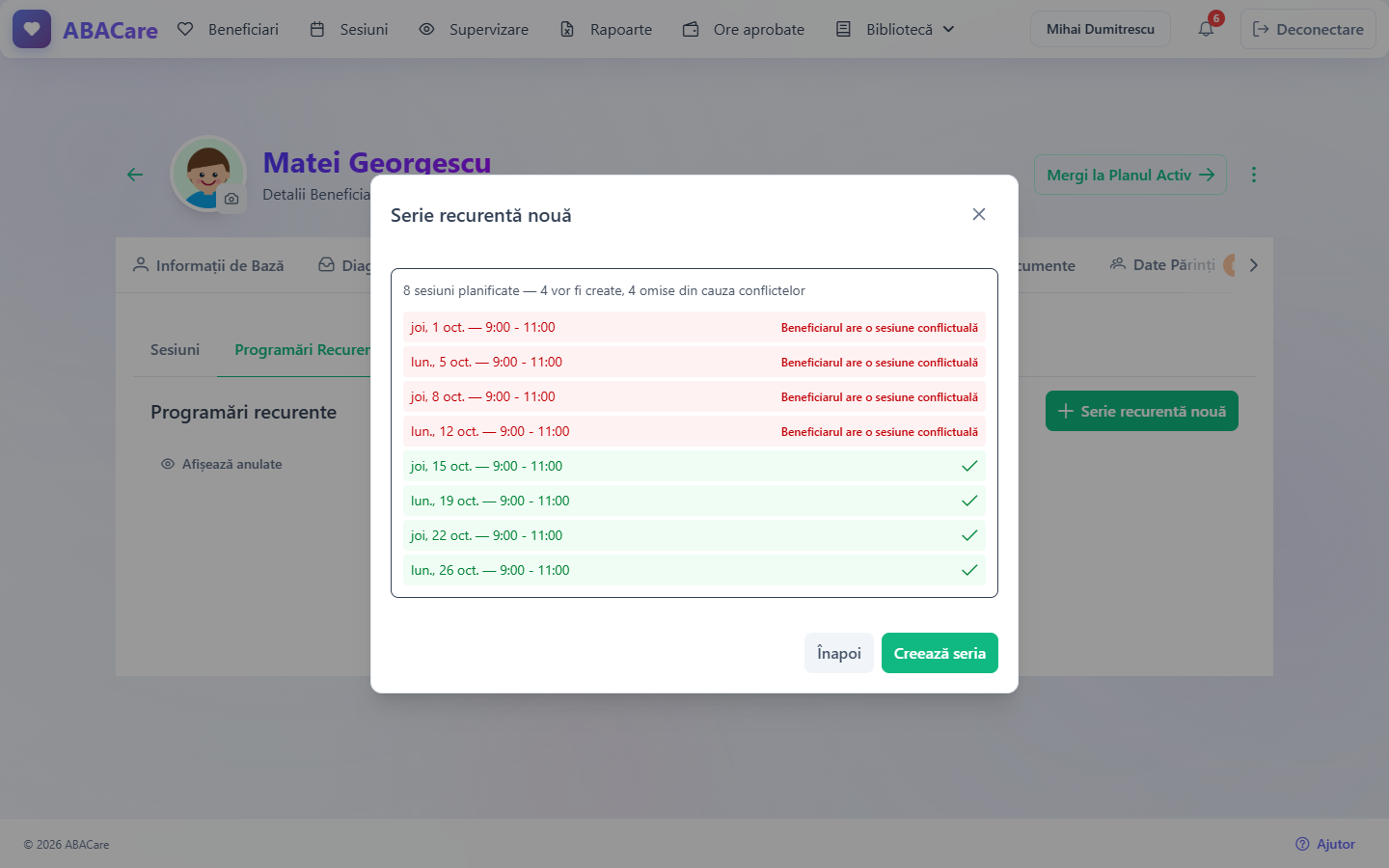
Task: Open Sesiuni in the top navigation
Action: 349,29
